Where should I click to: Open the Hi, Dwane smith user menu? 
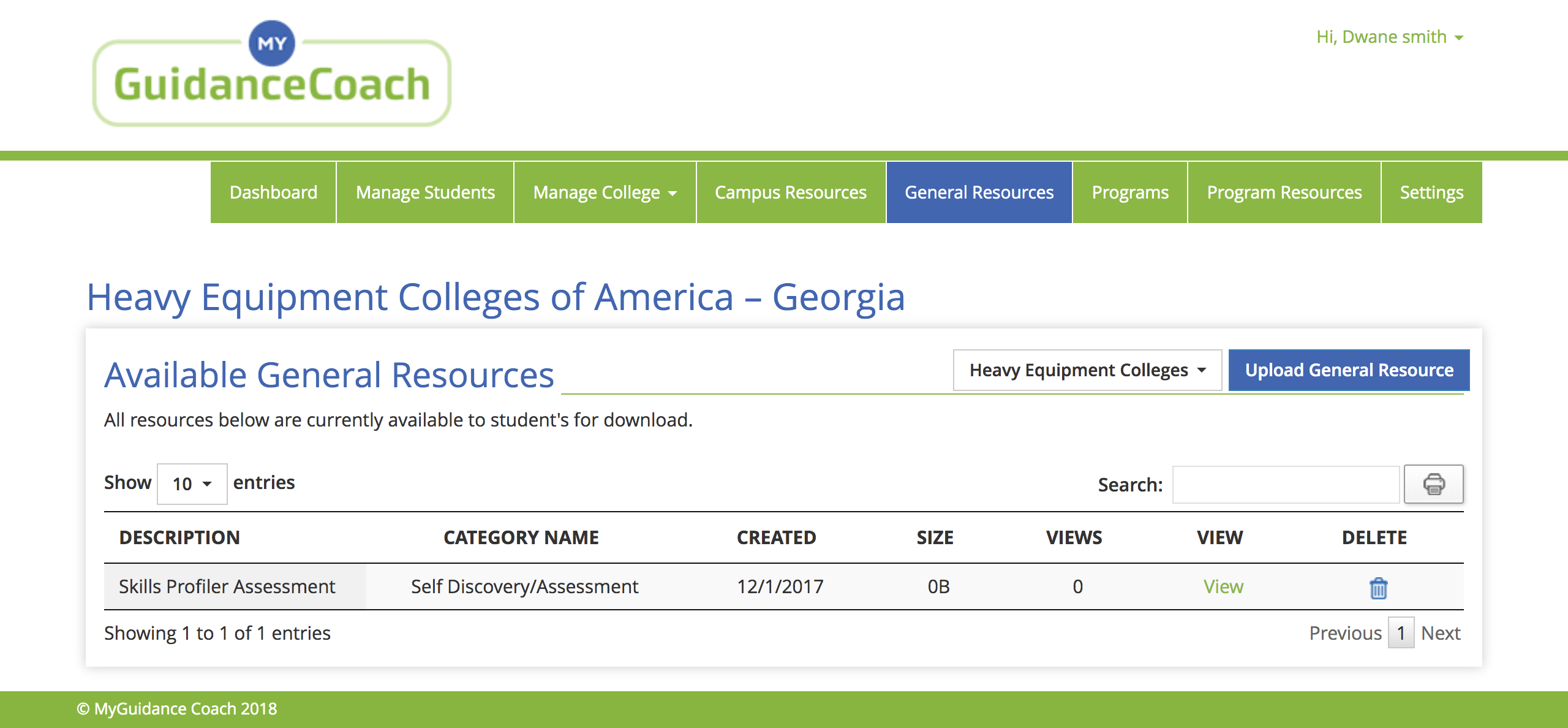(x=1390, y=37)
